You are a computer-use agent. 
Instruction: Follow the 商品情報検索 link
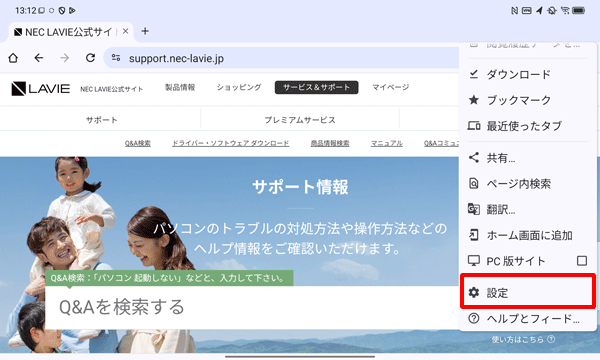pos(330,143)
